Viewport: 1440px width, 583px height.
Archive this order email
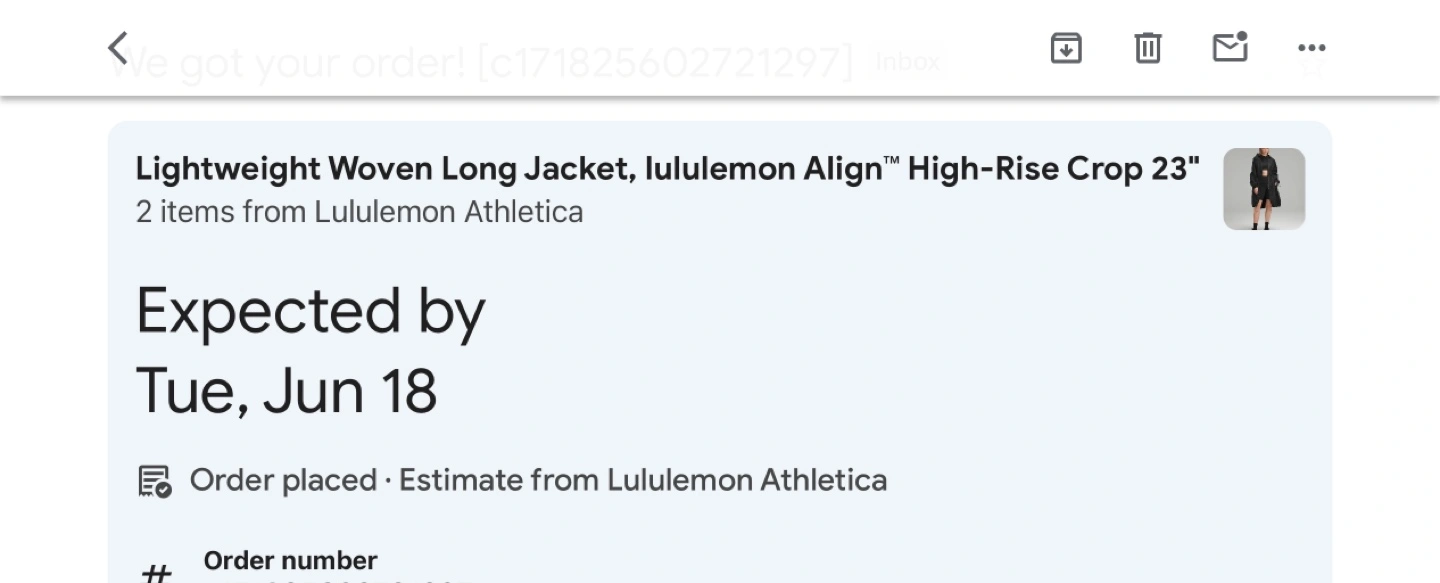1066,47
